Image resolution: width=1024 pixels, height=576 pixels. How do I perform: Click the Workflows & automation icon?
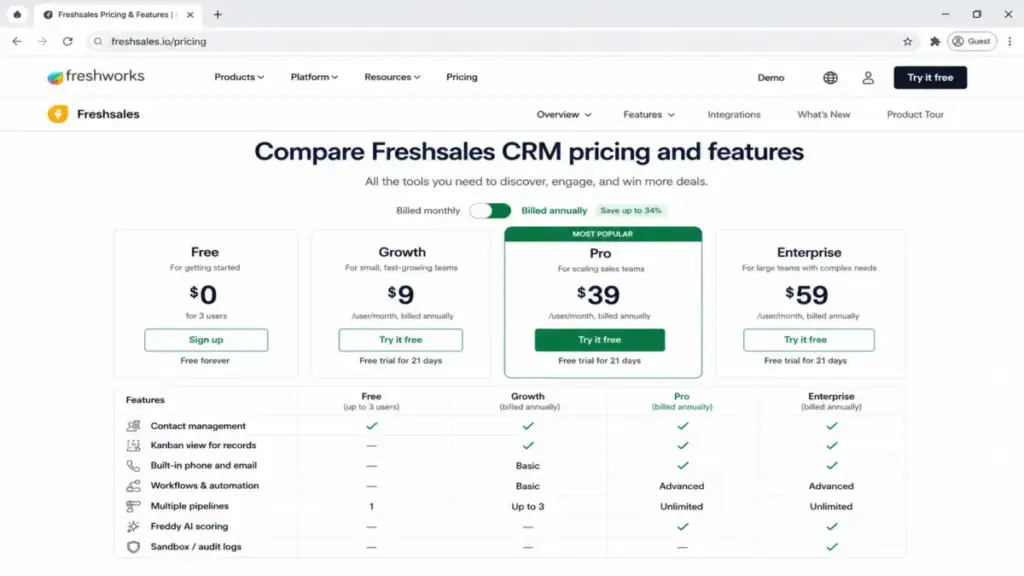(x=133, y=486)
